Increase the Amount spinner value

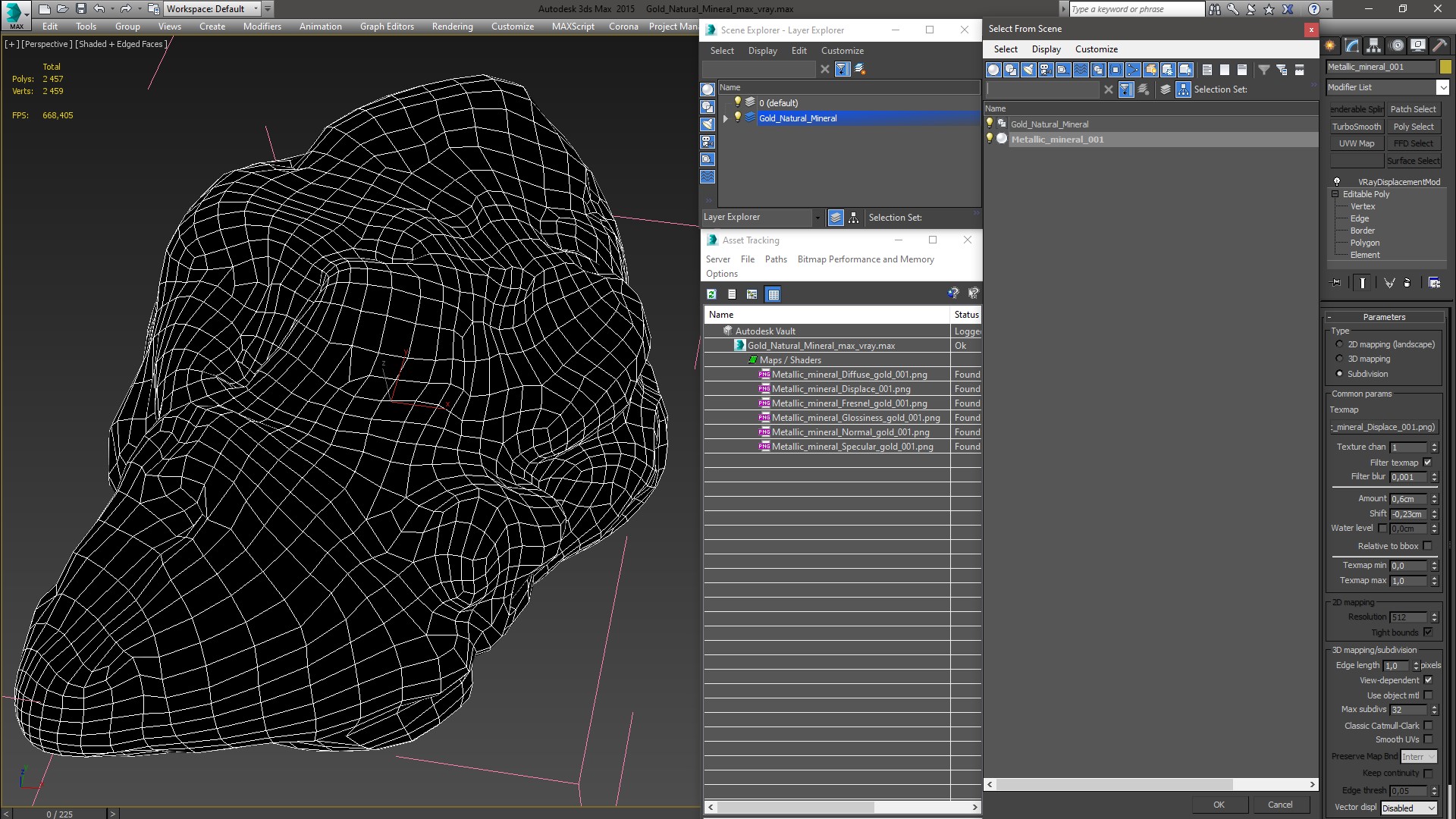[1434, 496]
